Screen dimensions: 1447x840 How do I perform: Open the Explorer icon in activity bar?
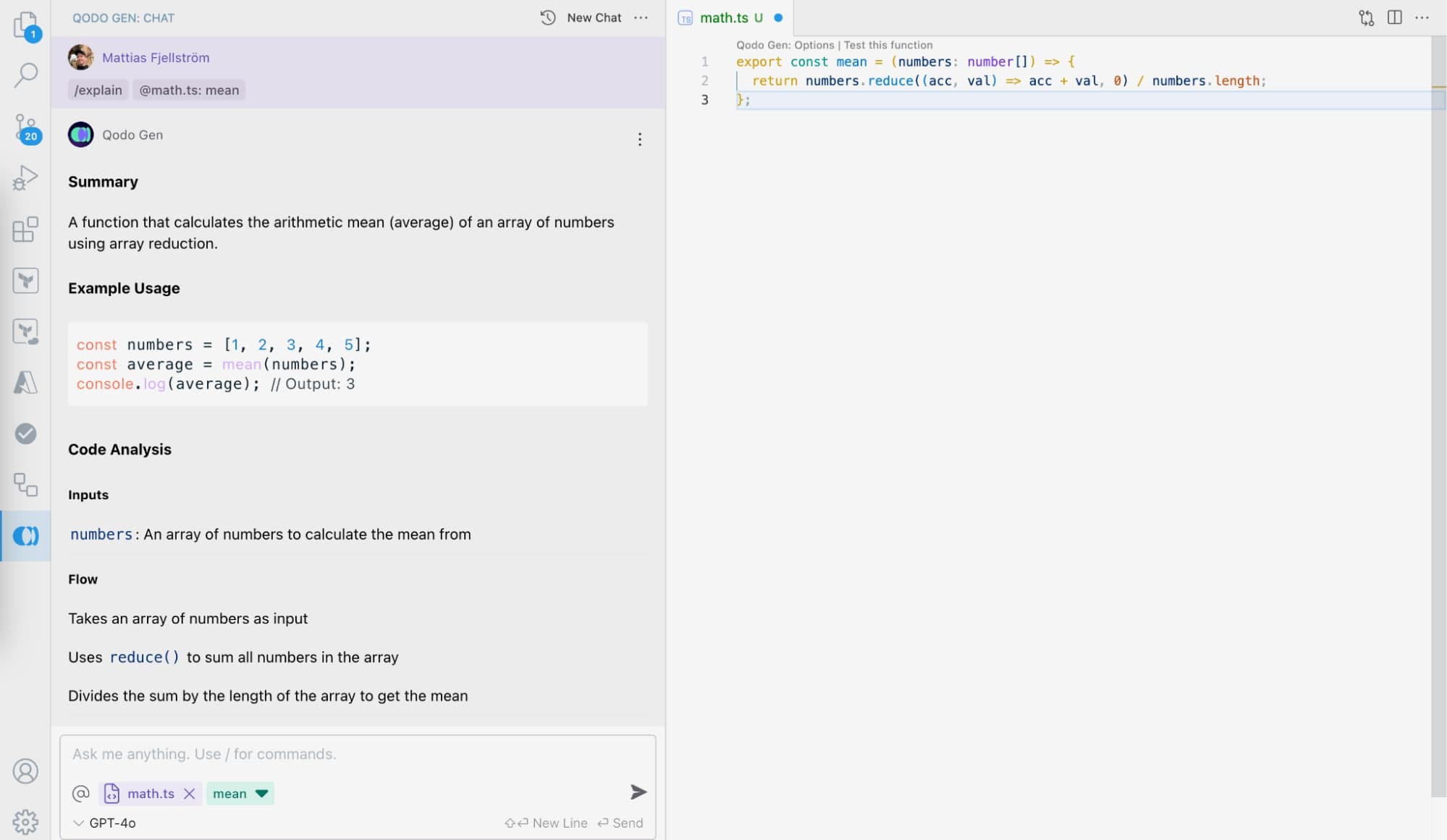(25, 25)
